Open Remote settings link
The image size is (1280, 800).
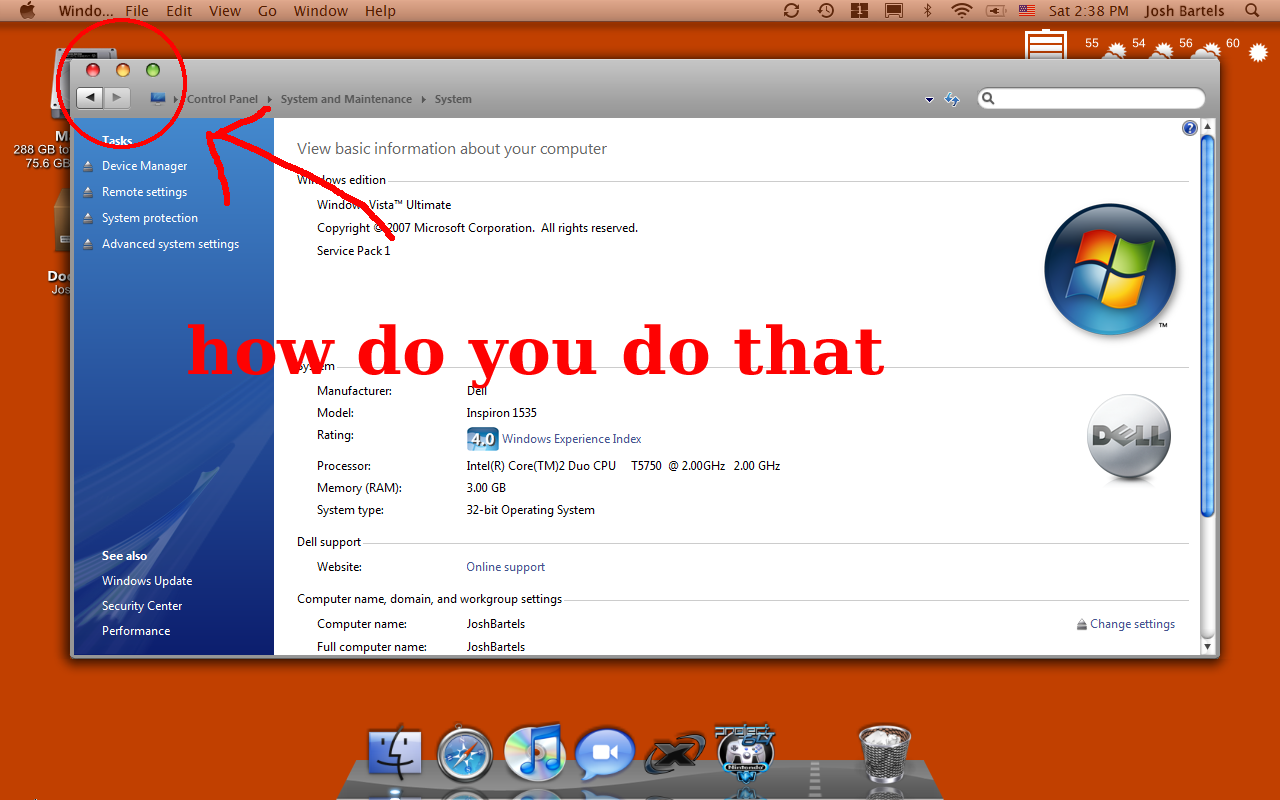[144, 192]
